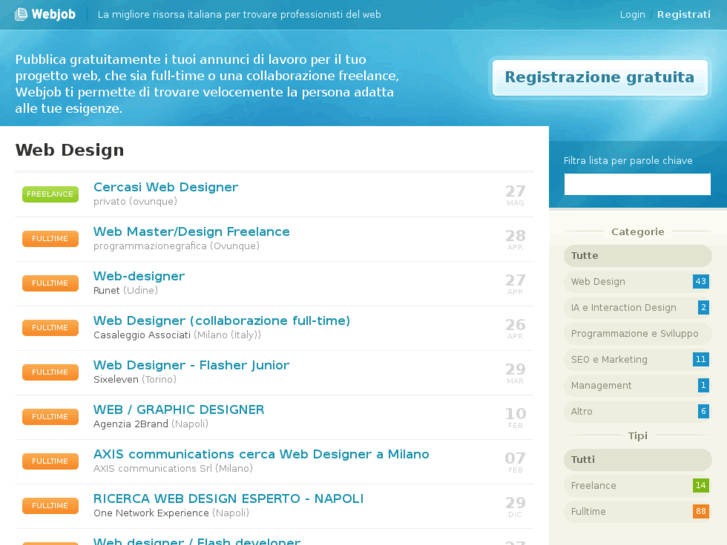Focus the keyword filter input field
This screenshot has width=727, height=545.
coord(637,184)
